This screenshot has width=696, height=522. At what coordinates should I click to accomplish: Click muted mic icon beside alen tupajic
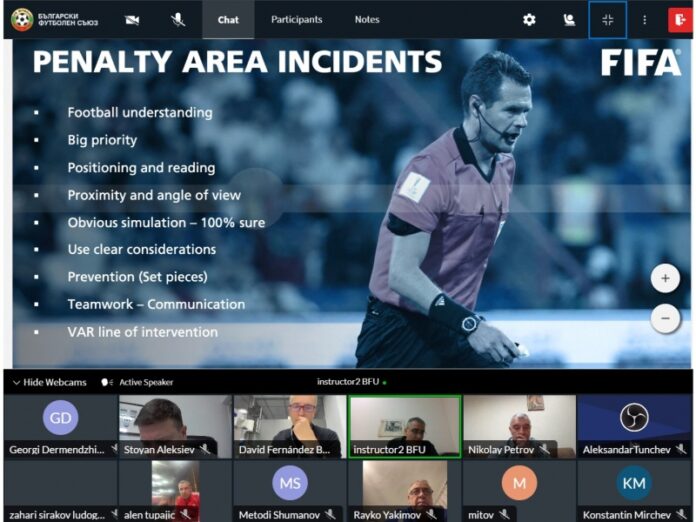click(185, 514)
